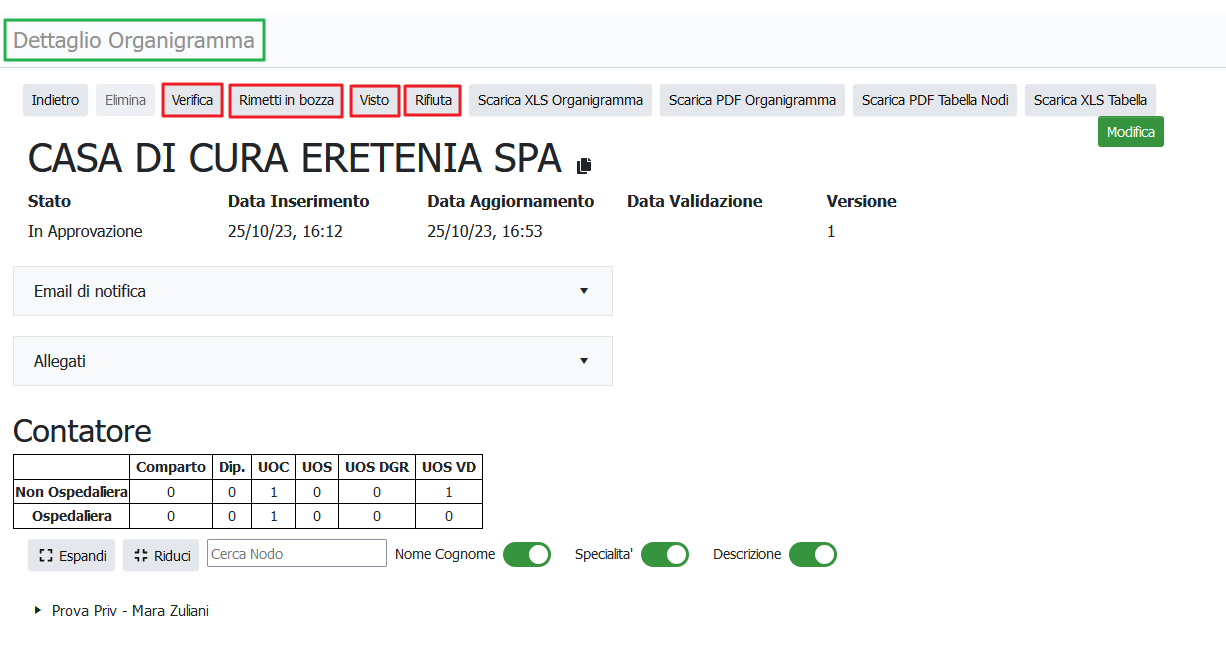
Task: Expand the Email di notifica panel
Action: [313, 291]
